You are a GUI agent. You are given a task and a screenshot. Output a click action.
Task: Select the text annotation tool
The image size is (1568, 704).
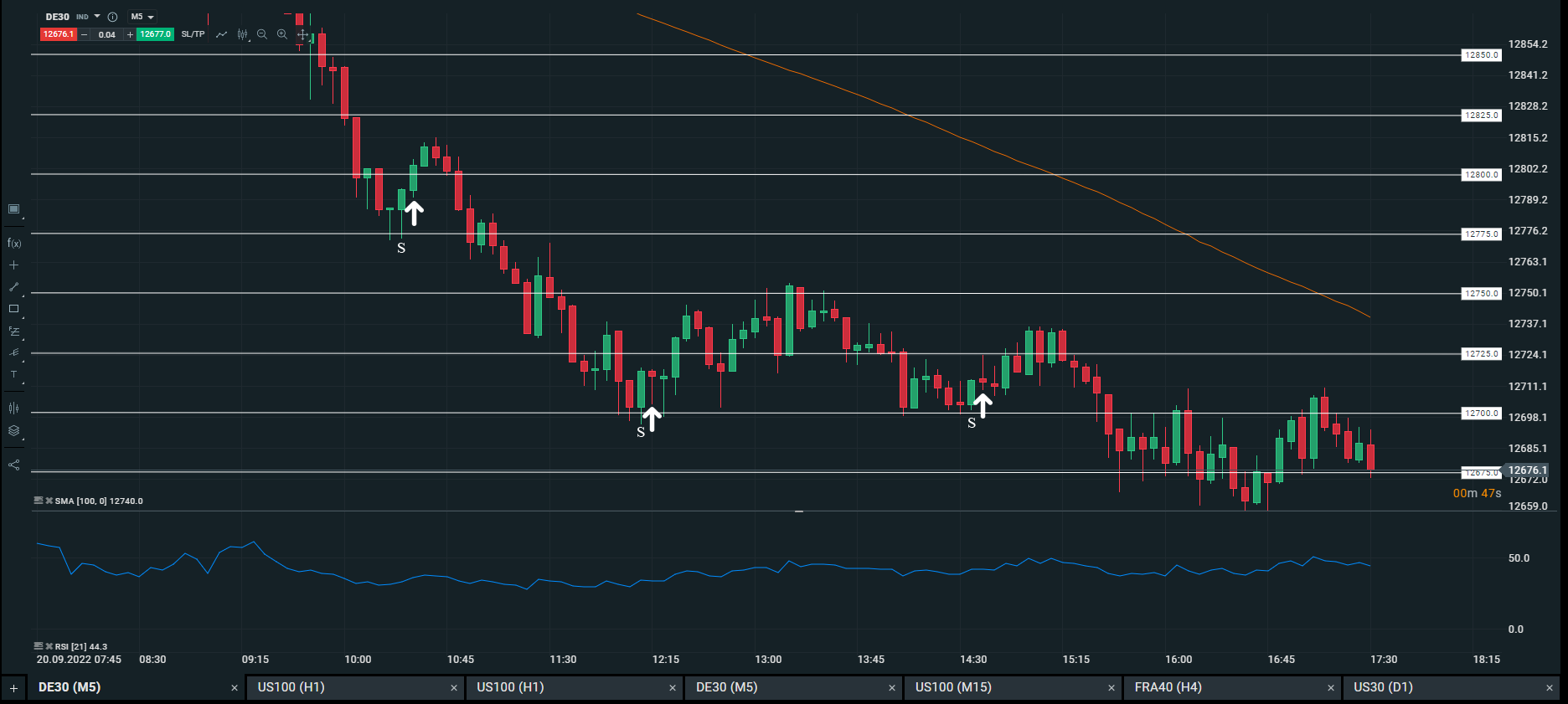[x=13, y=375]
